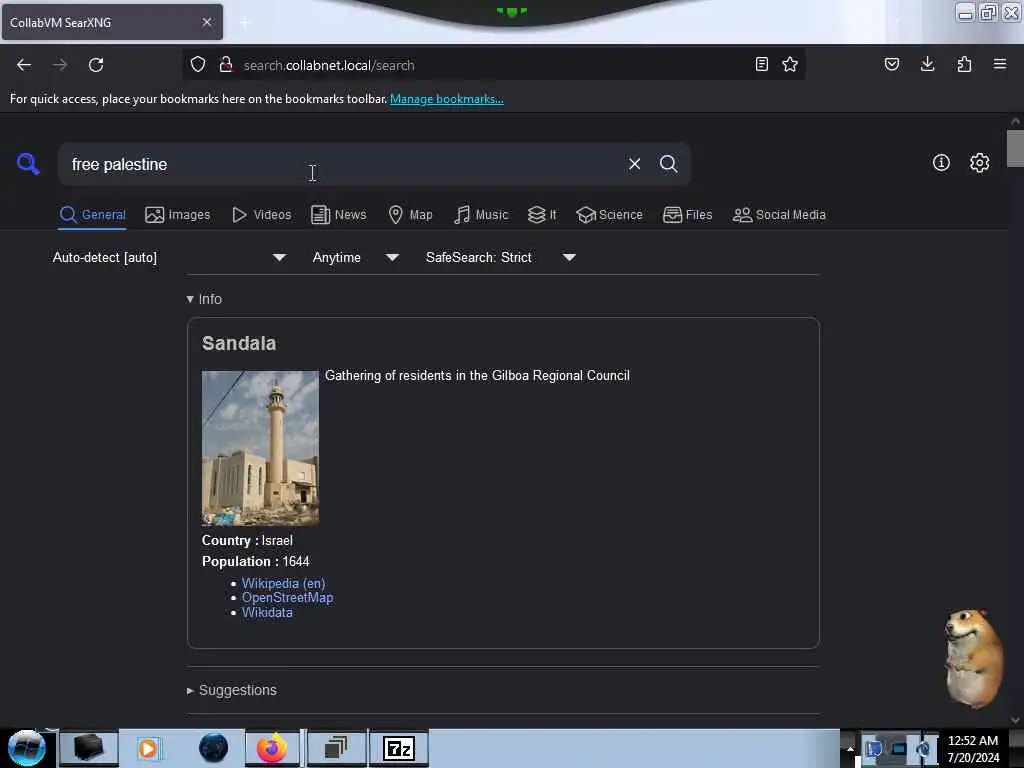Open the globe browser taskbar icon
This screenshot has width=1024, height=768.
tap(213, 748)
